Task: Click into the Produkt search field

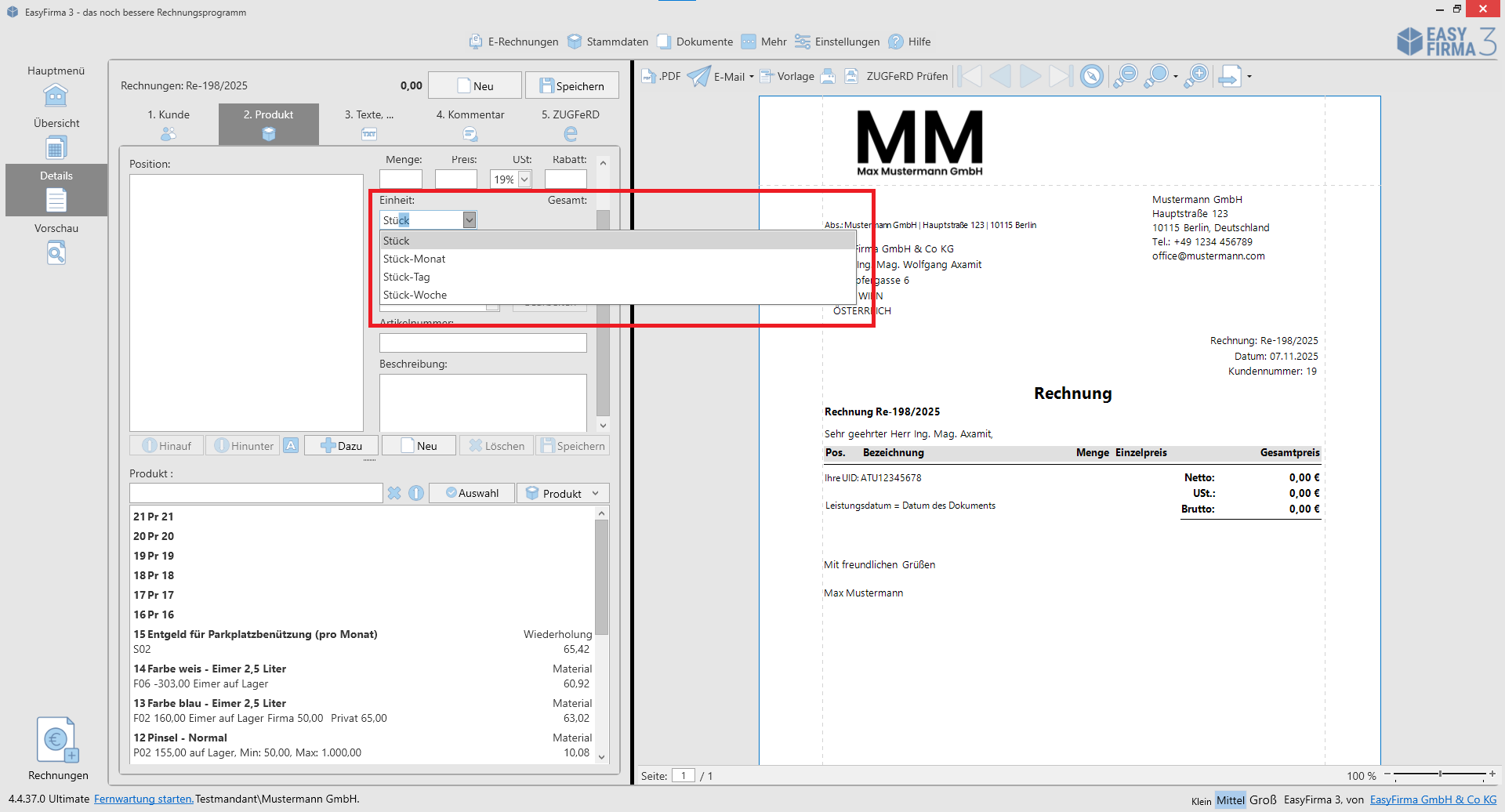Action: point(256,493)
